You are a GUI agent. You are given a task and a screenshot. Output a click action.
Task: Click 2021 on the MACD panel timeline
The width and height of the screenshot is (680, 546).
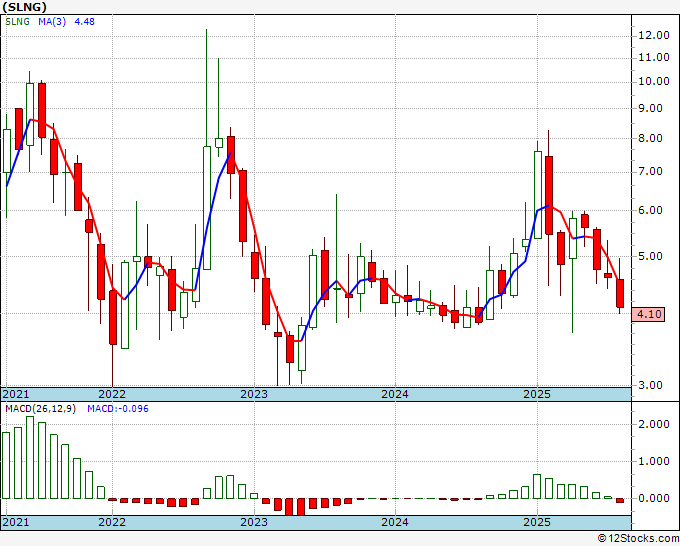tap(16, 523)
